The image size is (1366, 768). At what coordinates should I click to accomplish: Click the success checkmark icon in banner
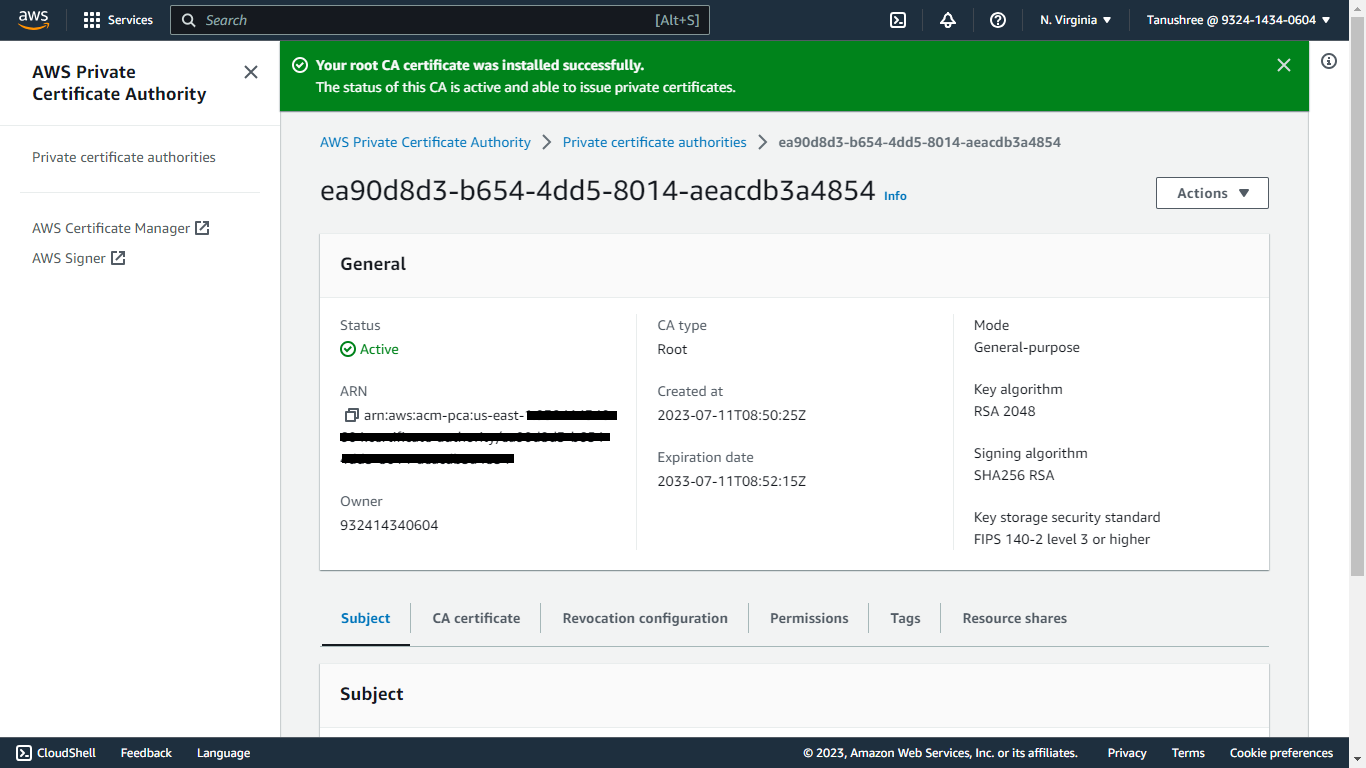[x=299, y=65]
